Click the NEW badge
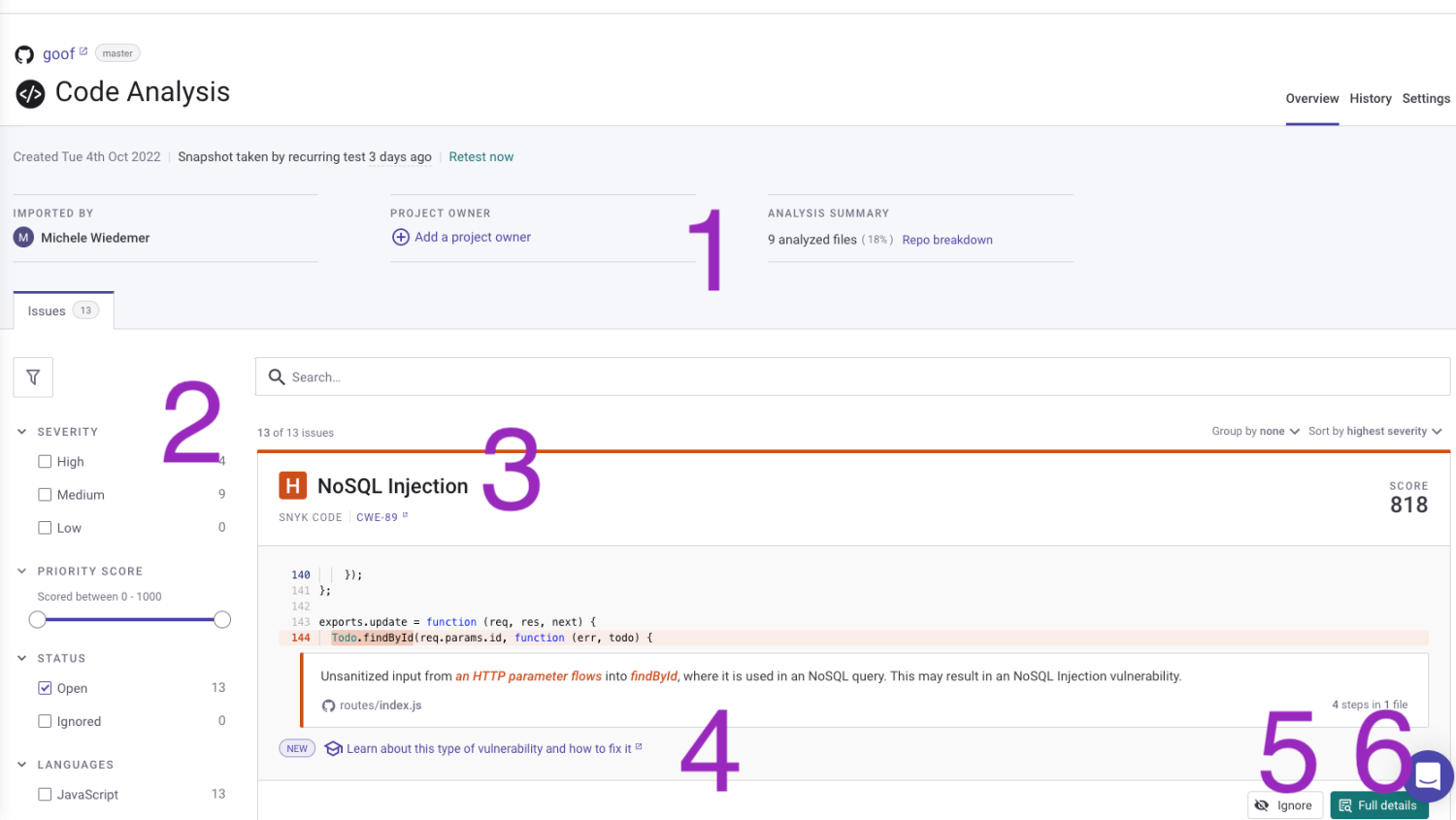Screen dimensions: 1456x820 (297, 748)
